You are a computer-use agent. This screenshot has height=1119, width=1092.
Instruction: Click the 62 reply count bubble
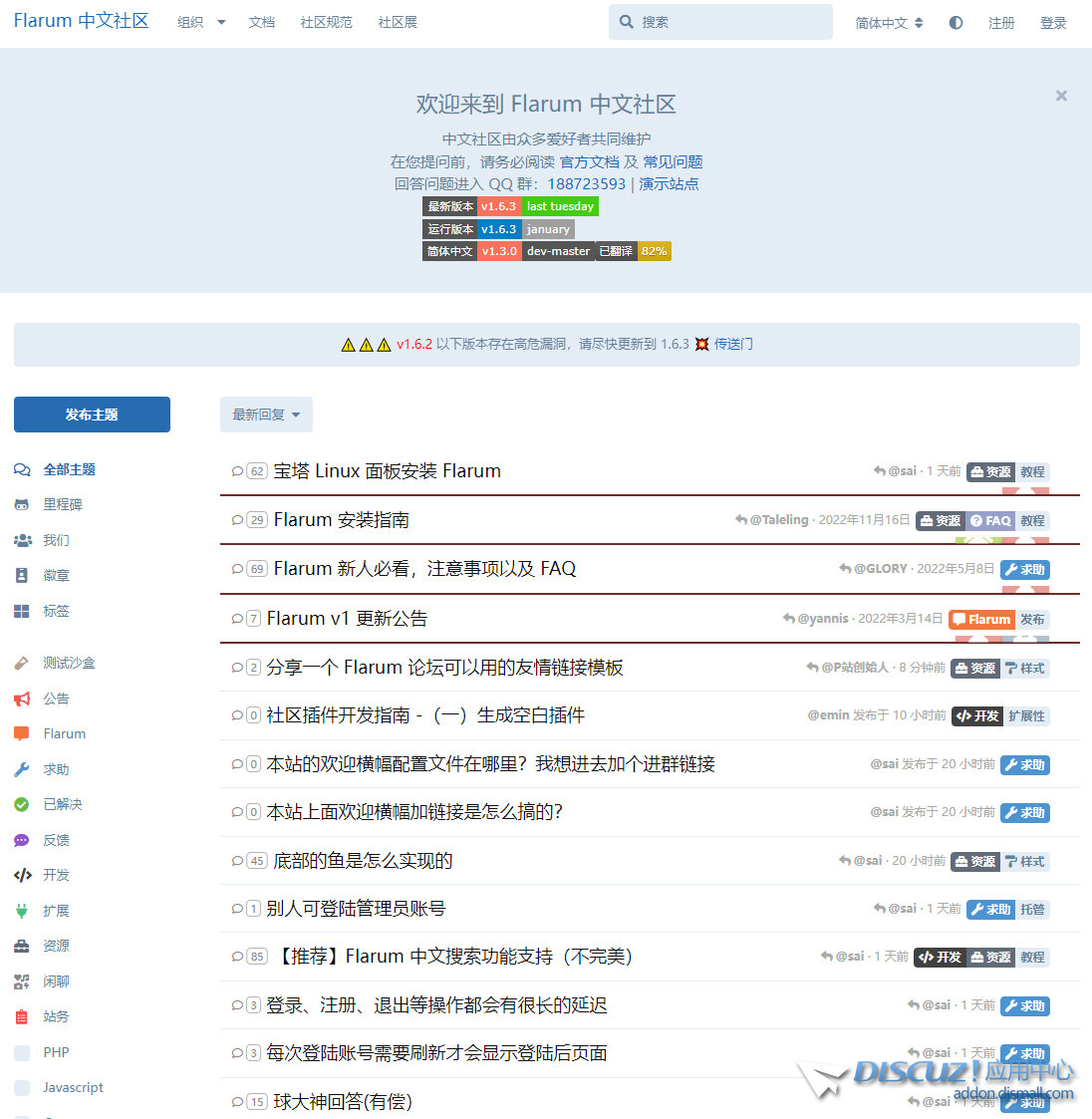pyautogui.click(x=257, y=471)
